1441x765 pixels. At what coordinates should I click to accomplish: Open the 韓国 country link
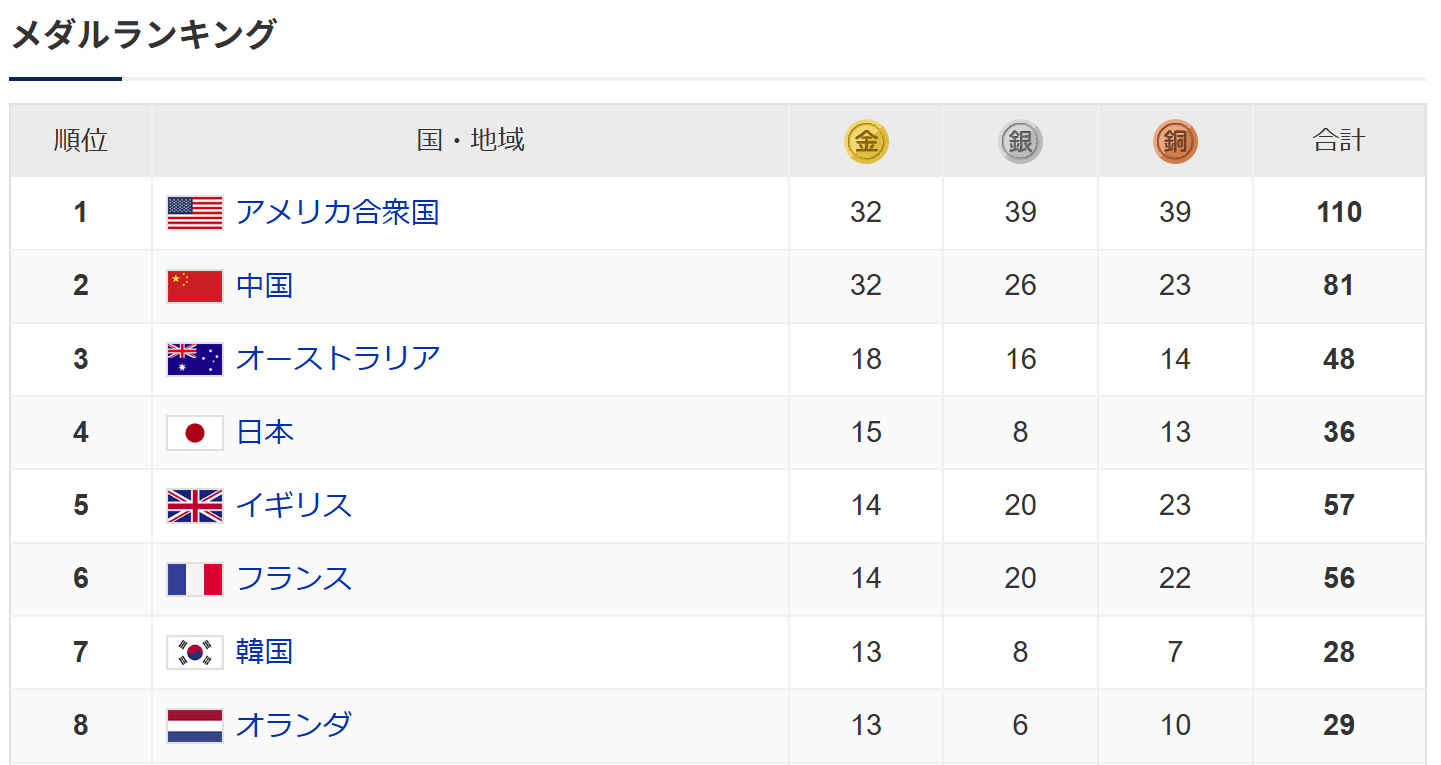(x=264, y=652)
